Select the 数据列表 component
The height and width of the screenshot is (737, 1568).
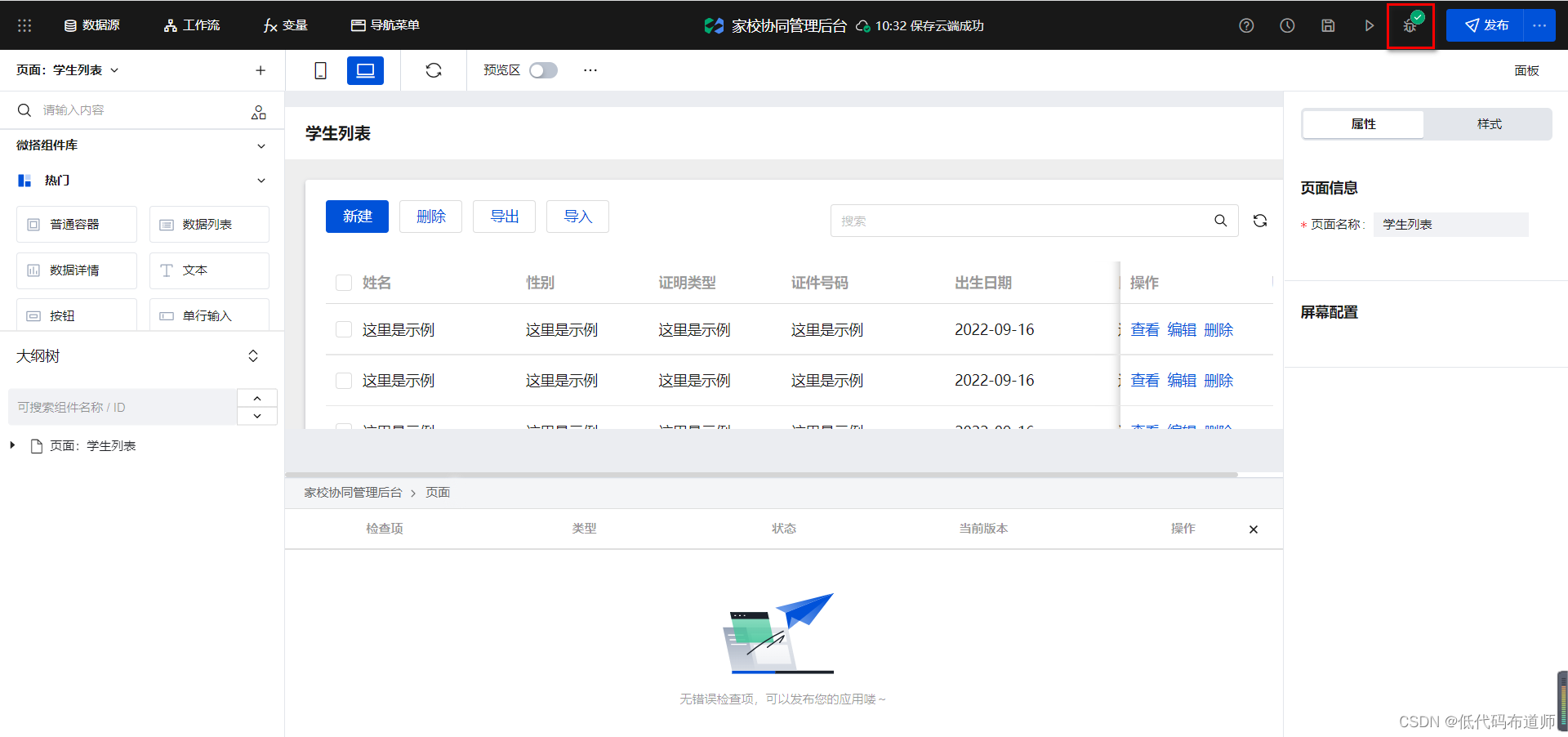[209, 224]
